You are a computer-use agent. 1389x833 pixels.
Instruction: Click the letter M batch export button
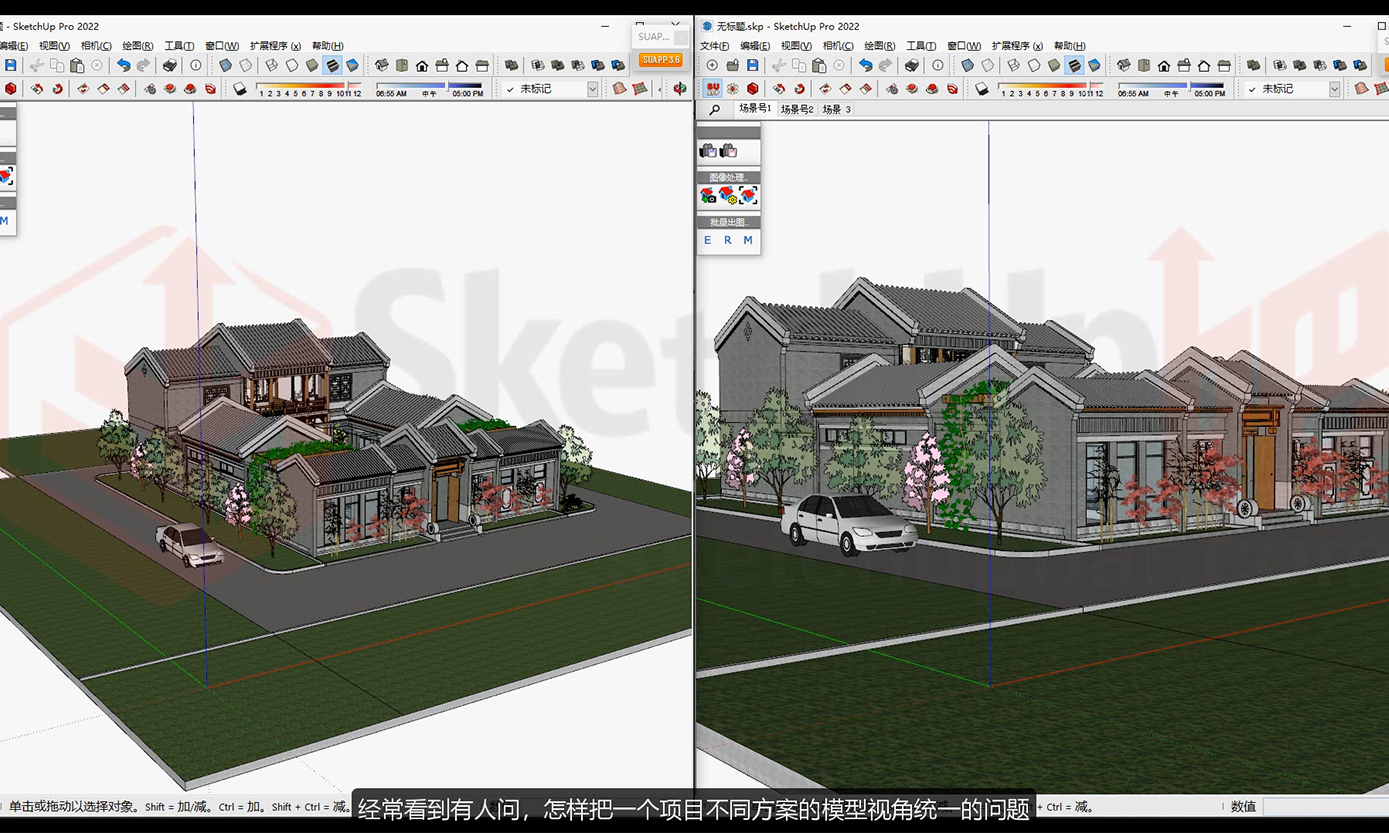coord(748,240)
